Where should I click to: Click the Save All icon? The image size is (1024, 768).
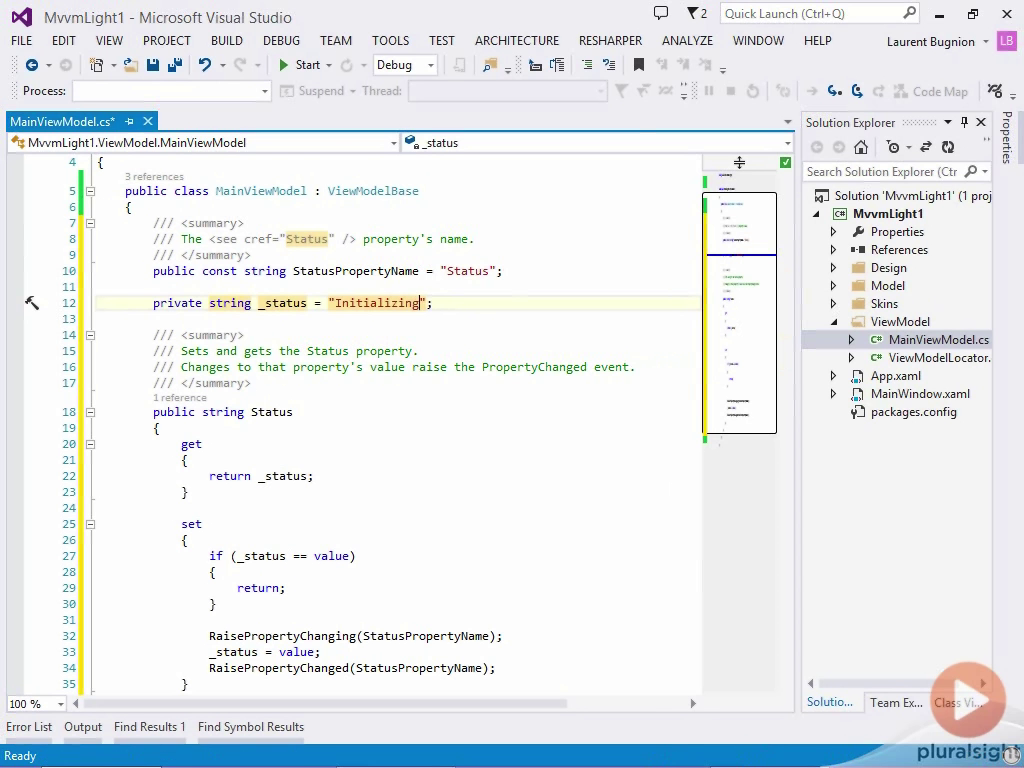point(175,65)
